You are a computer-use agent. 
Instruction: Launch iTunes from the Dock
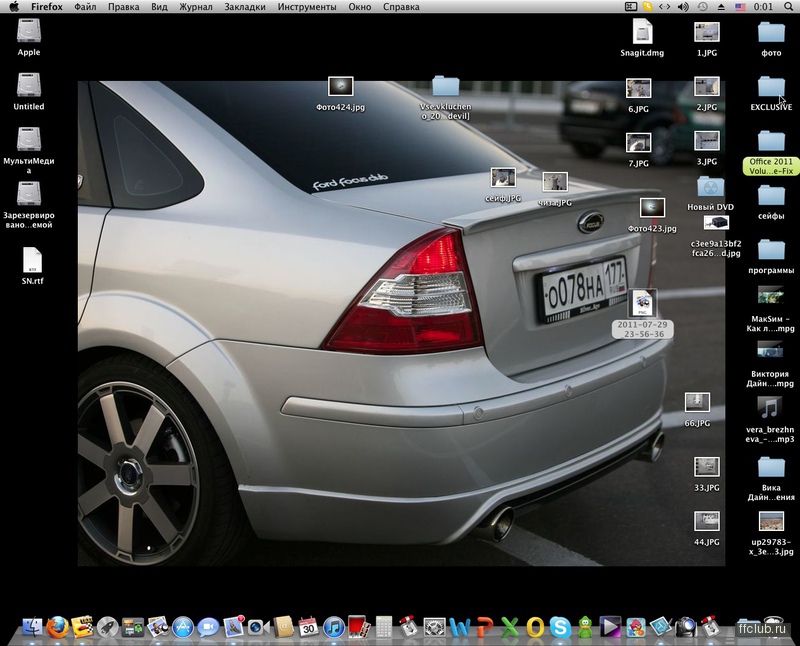coord(334,627)
